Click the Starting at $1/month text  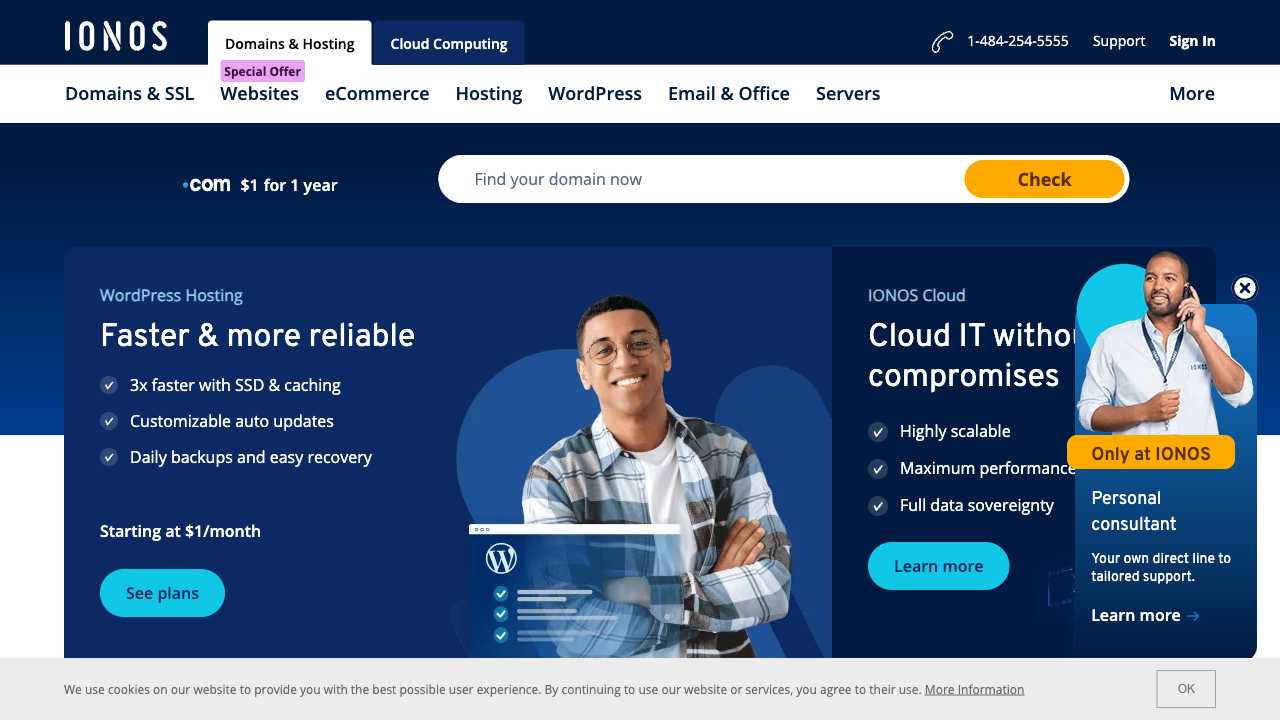coord(180,531)
